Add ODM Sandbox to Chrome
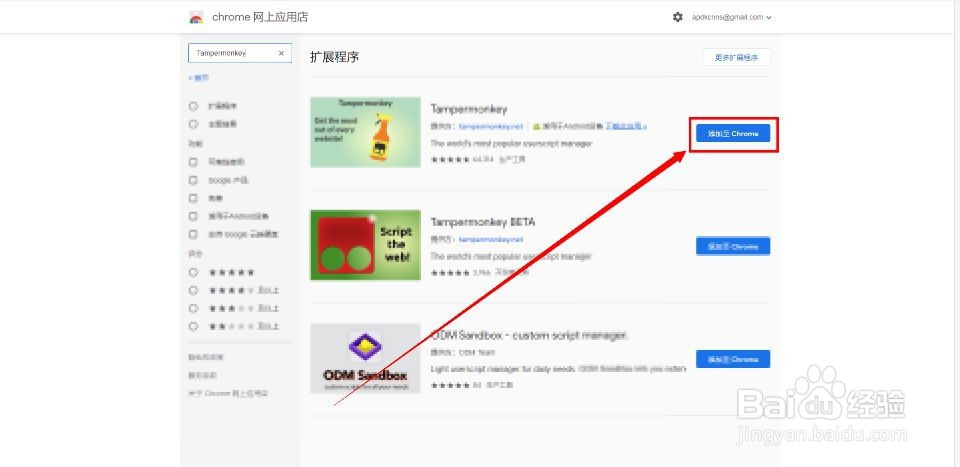The width and height of the screenshot is (960, 467). coord(733,359)
